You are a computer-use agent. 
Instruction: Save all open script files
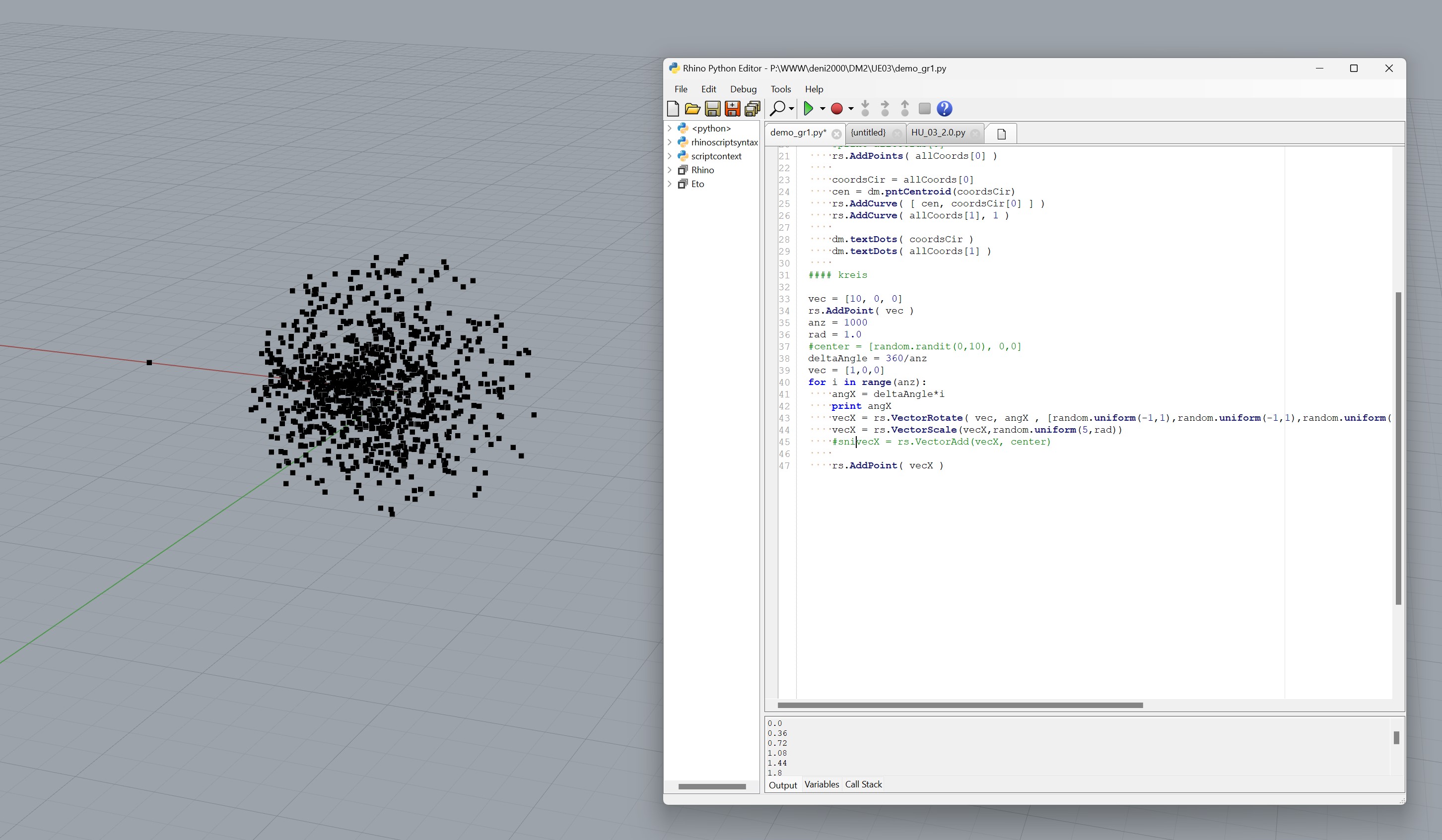752,109
